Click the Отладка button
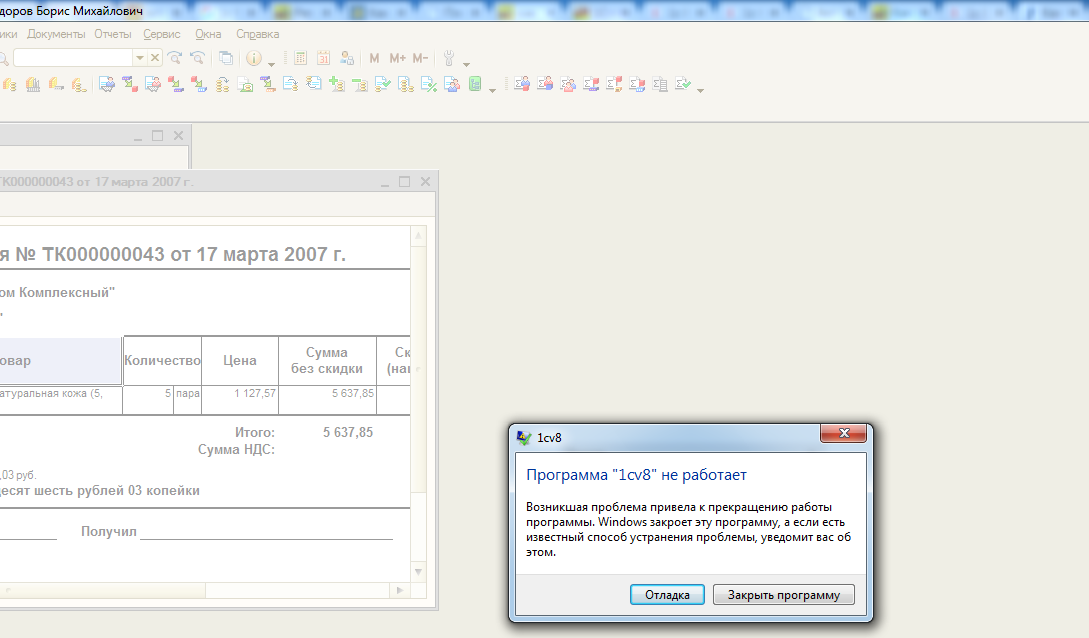Image resolution: width=1089 pixels, height=638 pixels. click(x=667, y=595)
